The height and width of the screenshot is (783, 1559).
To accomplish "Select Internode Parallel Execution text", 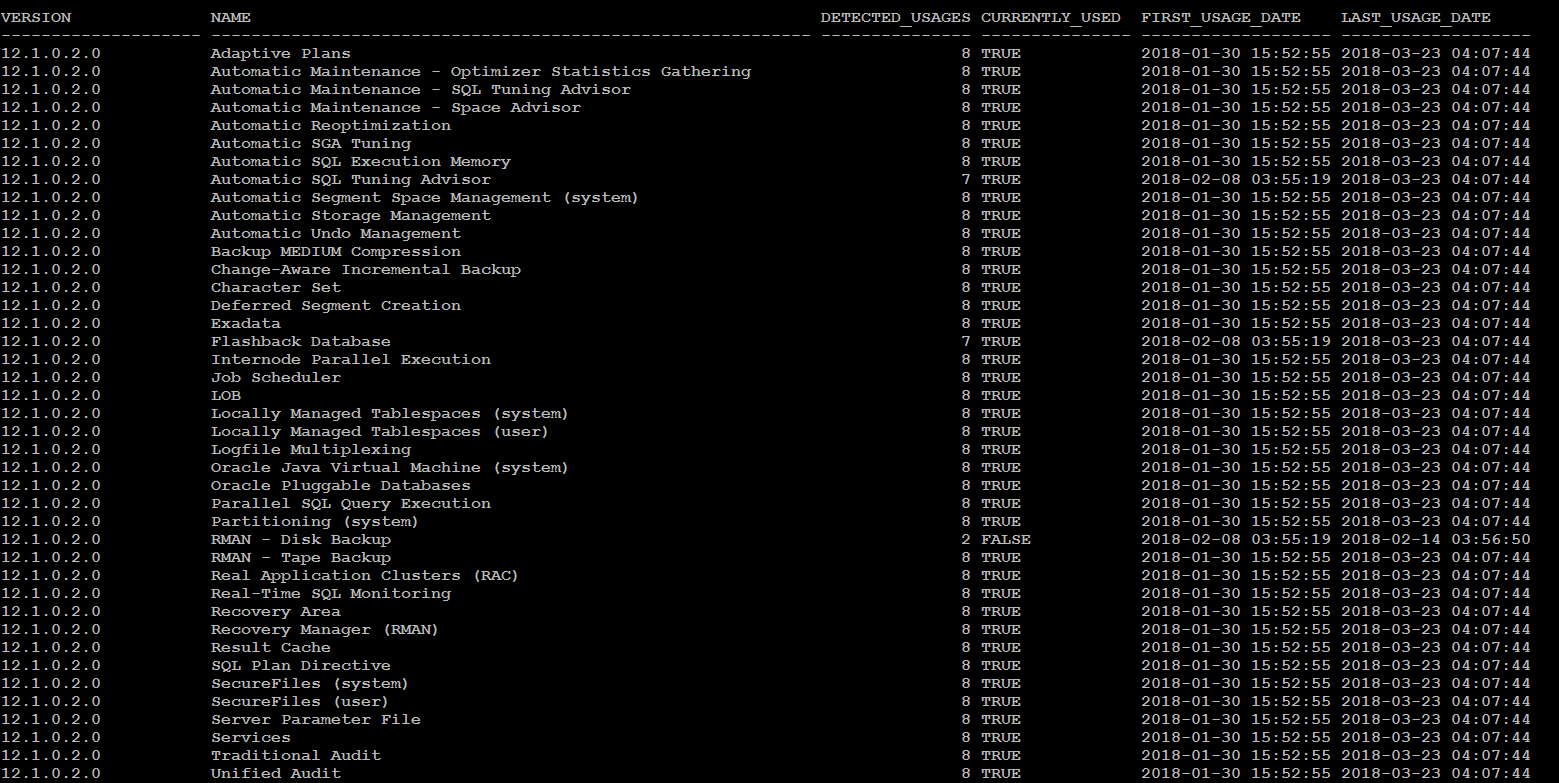I will 351,359.
